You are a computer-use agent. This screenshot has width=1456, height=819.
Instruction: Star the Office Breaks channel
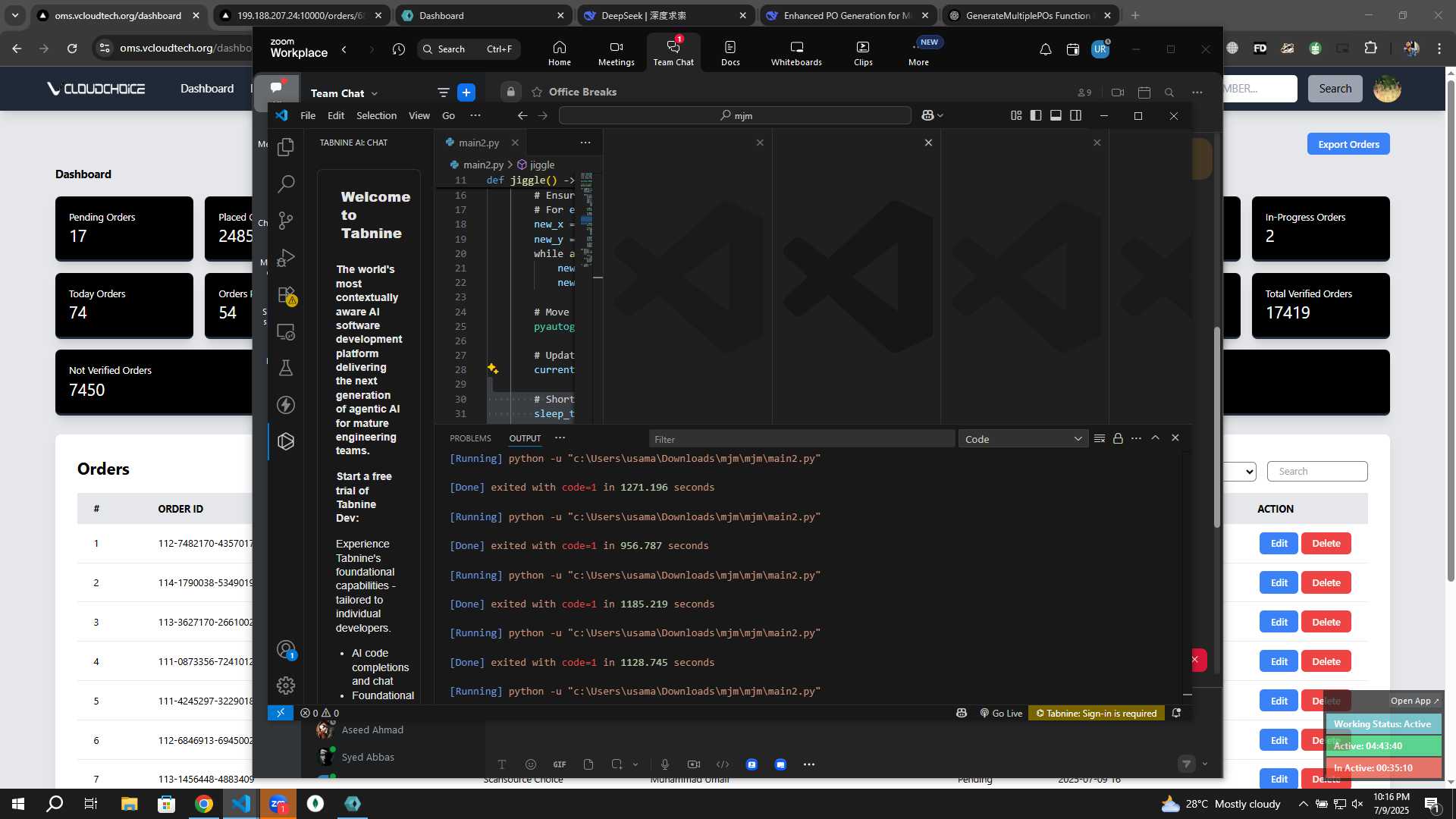537,92
